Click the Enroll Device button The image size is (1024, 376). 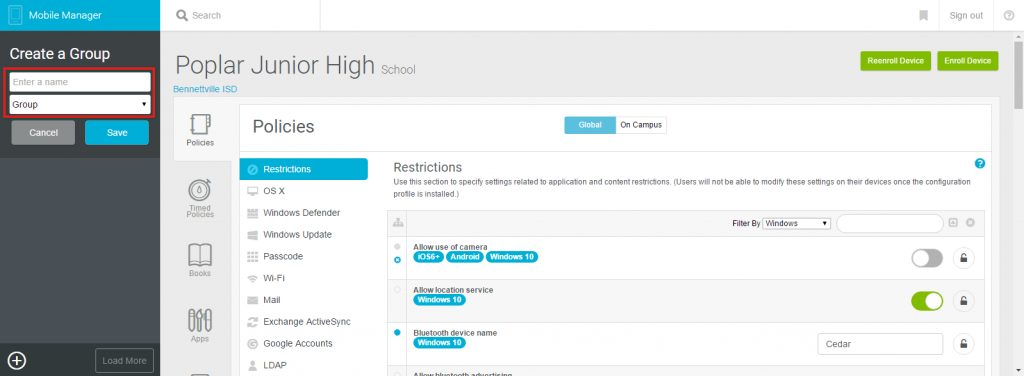coord(968,61)
